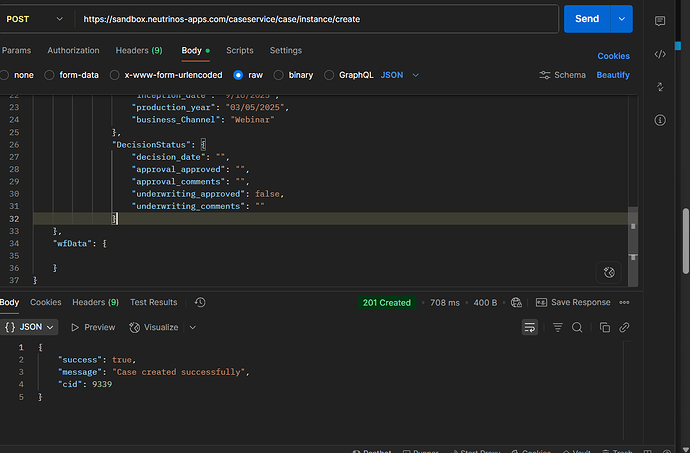690x453 pixels.
Task: Expand the Send button dropdown arrow
Action: point(623,19)
